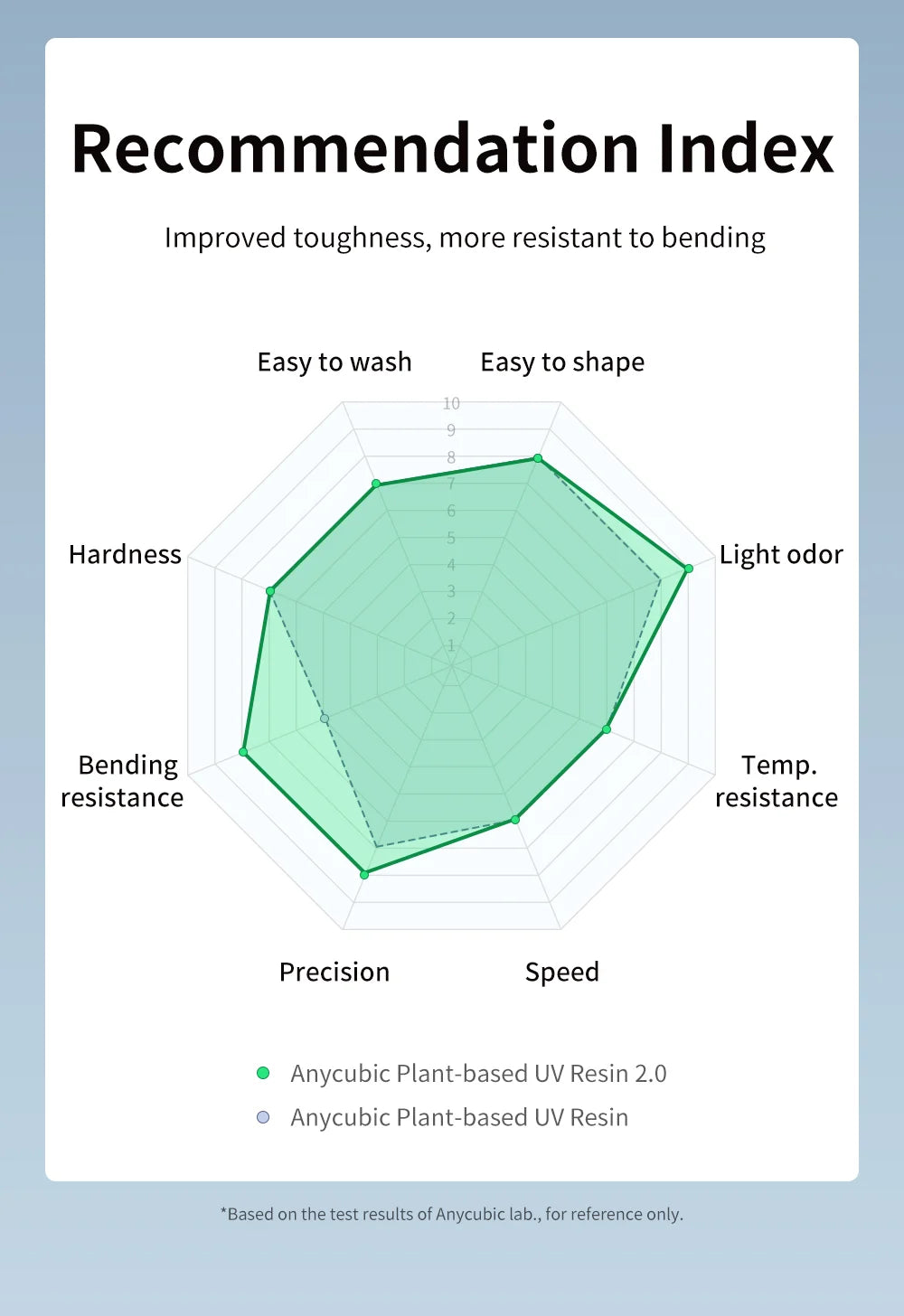Click the grey Plant-based UV Resin legend dot
This screenshot has width=904, height=1316.
[x=263, y=1117]
